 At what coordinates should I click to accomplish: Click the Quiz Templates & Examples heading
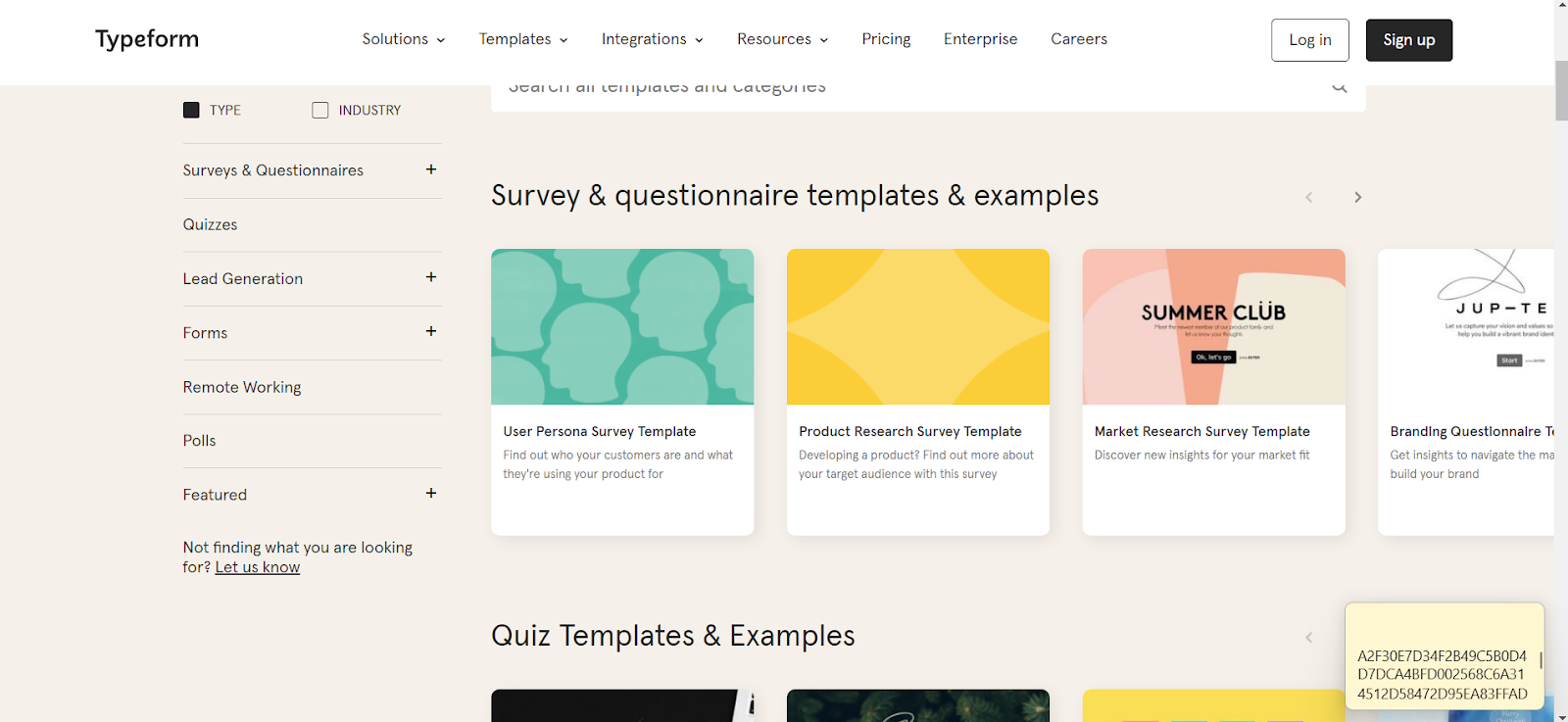coord(673,636)
